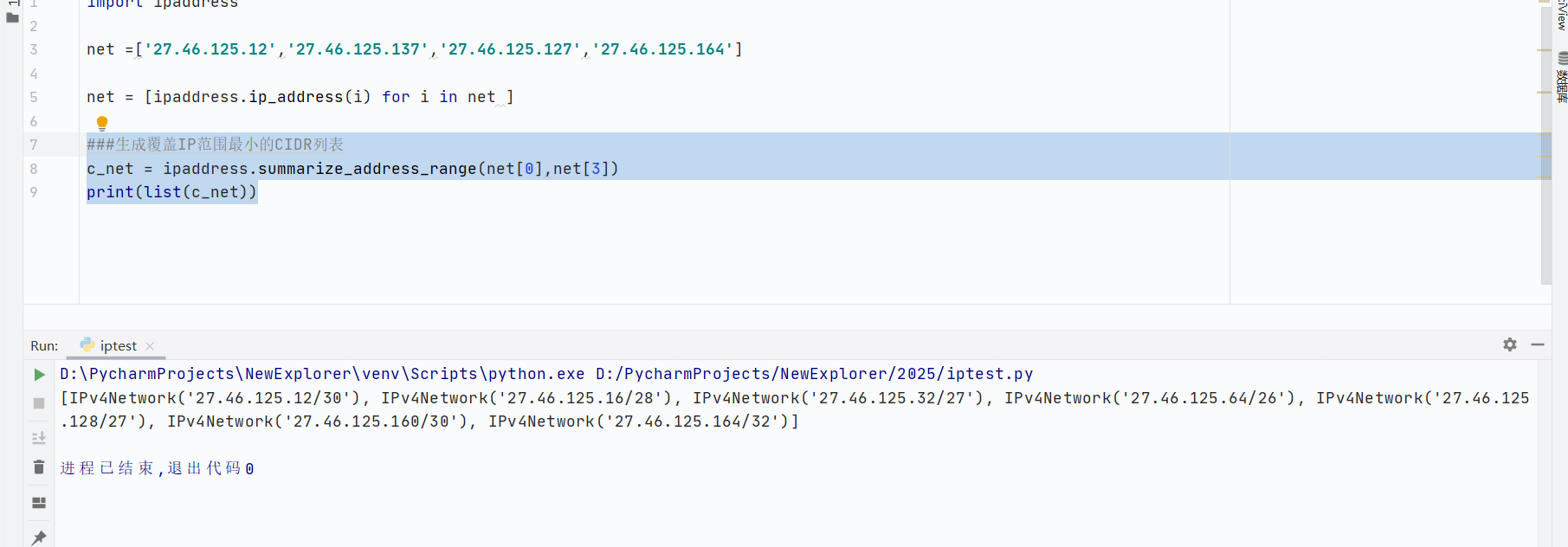Viewport: 1568px width, 547px height.
Task: Close the iptest run tab
Action: pos(150,346)
